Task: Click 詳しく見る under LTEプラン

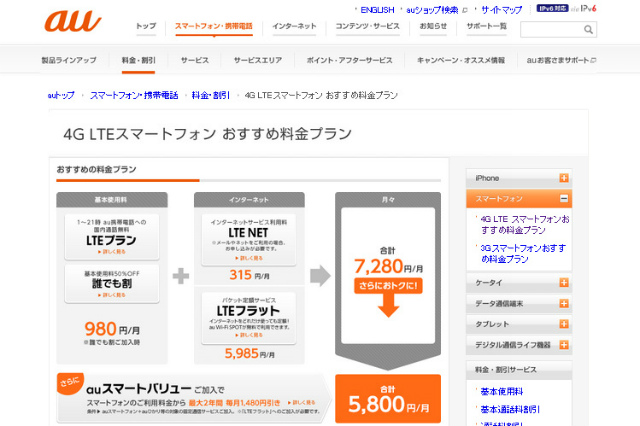Action: point(111,252)
